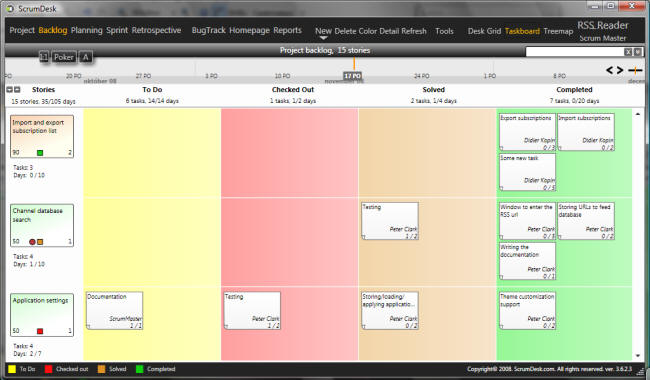Open the Color command
650x380 pixels.
click(x=368, y=31)
